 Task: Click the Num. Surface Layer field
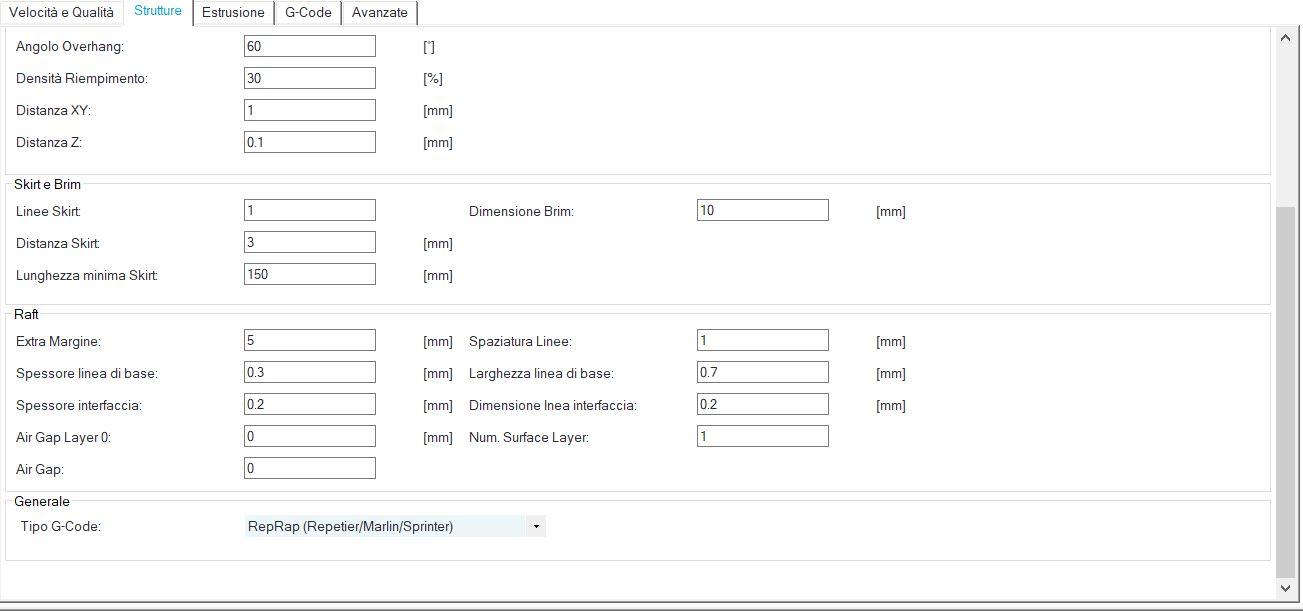pyautogui.click(x=762, y=436)
